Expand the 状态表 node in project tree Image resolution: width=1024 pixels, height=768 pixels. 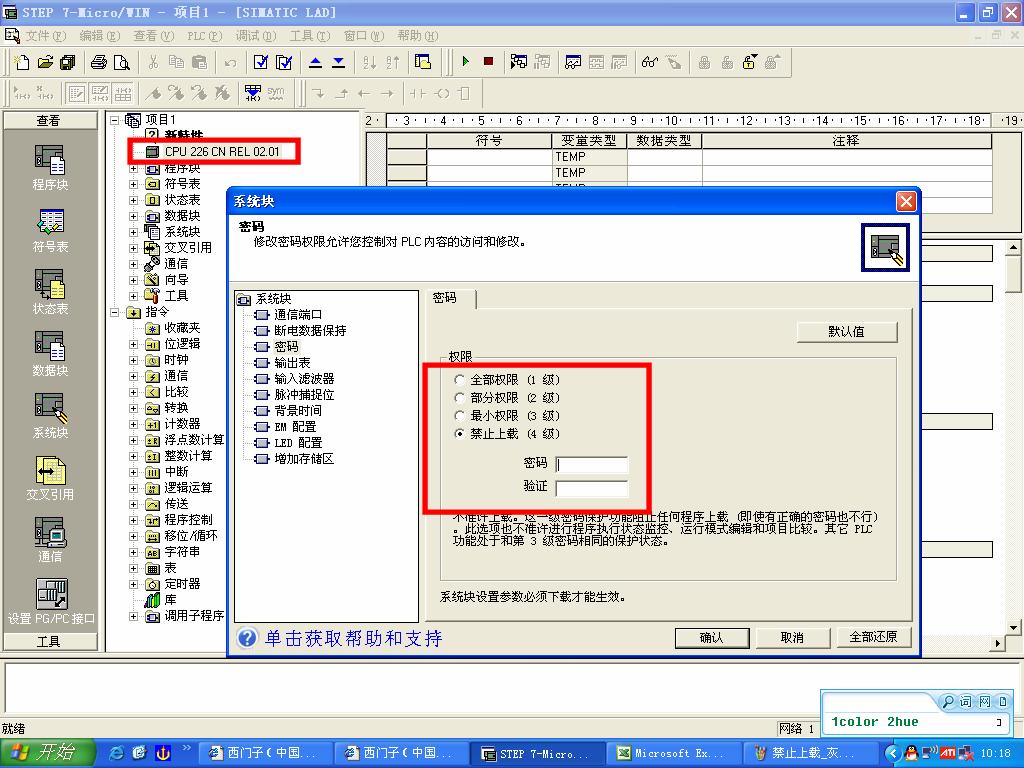[133, 200]
